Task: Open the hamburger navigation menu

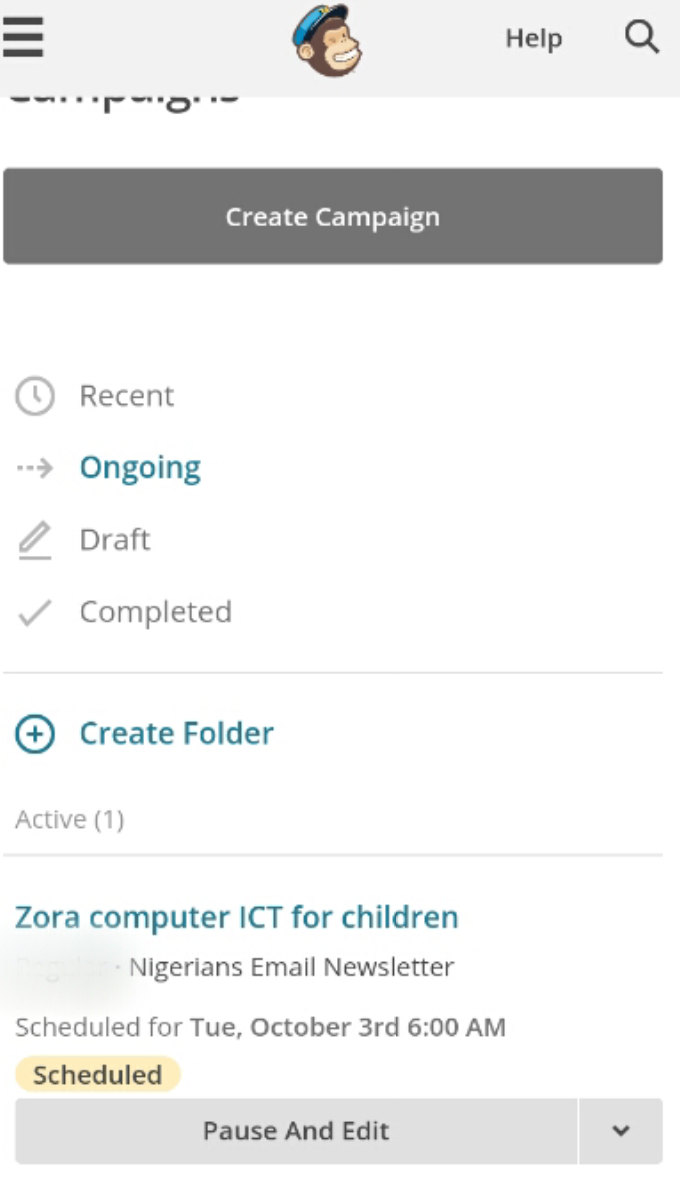Action: (22, 38)
